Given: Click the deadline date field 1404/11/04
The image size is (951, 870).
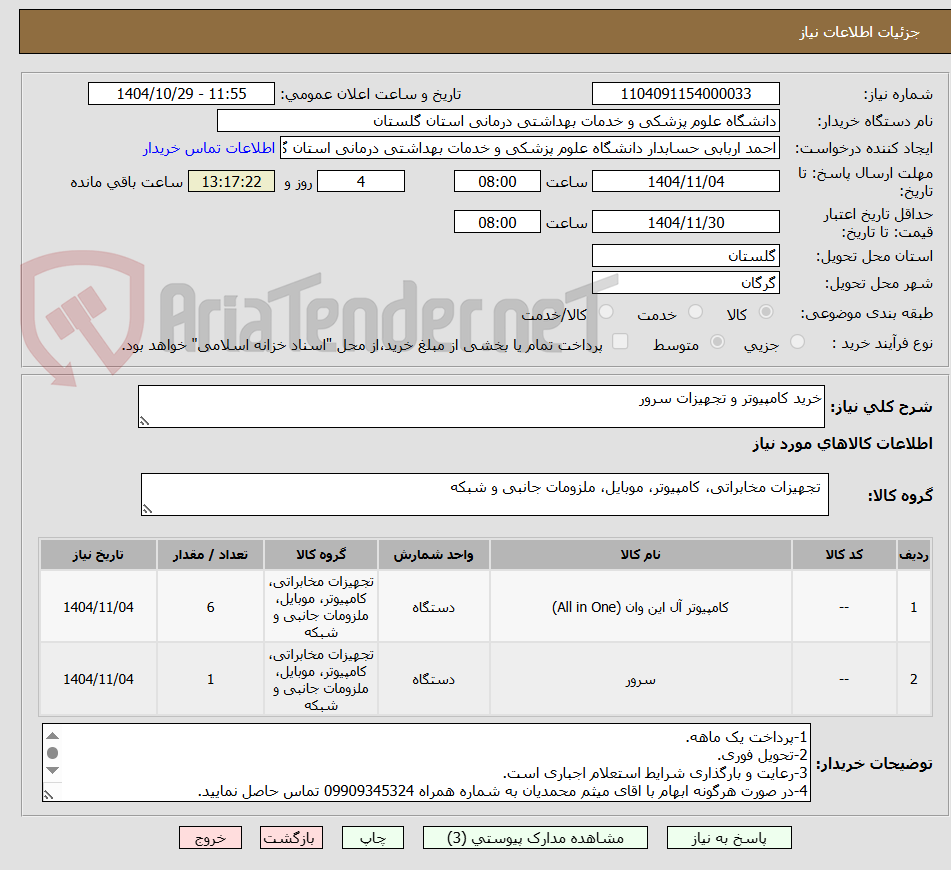Looking at the screenshot, I should pyautogui.click(x=687, y=181).
